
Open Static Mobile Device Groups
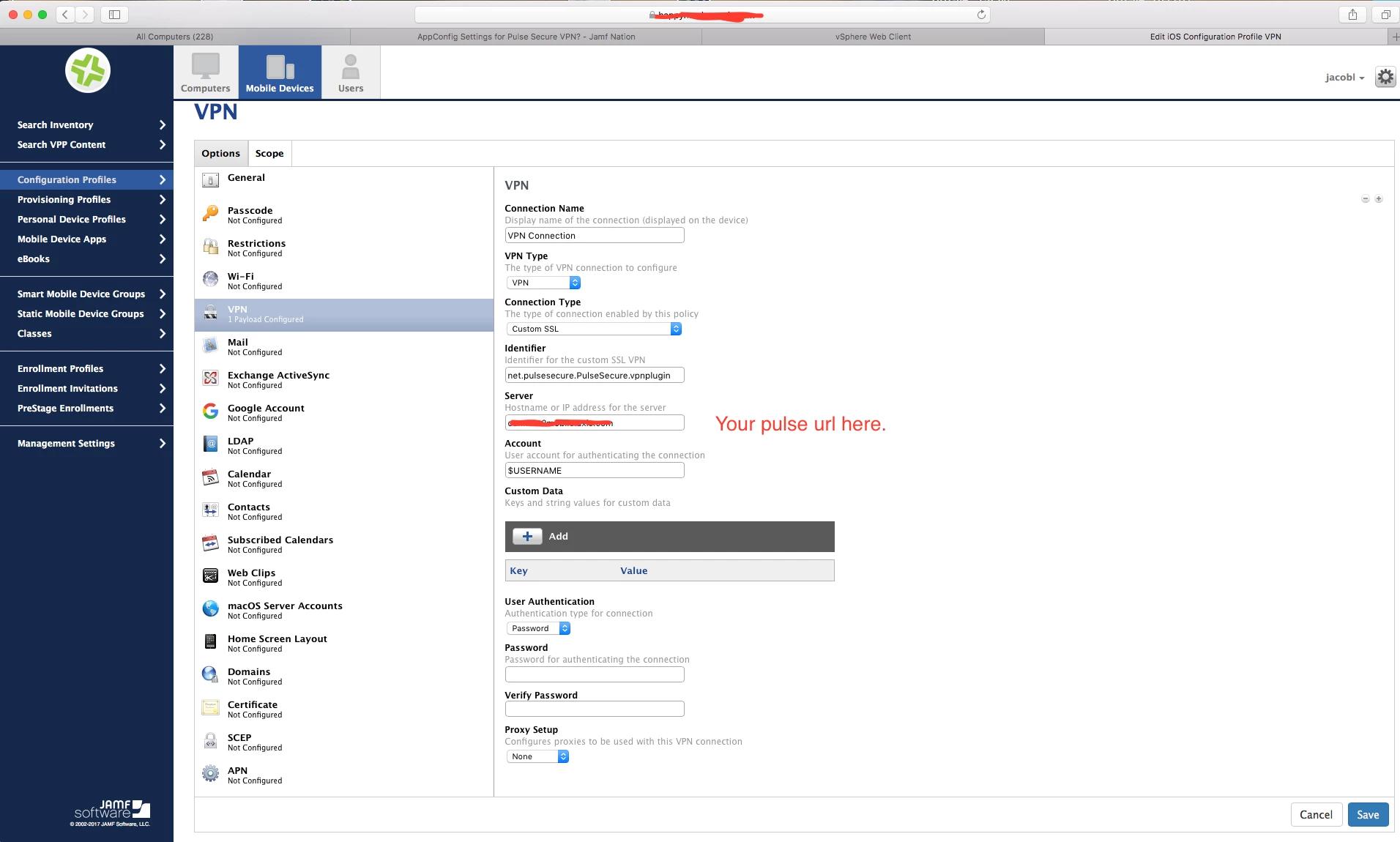pos(86,313)
